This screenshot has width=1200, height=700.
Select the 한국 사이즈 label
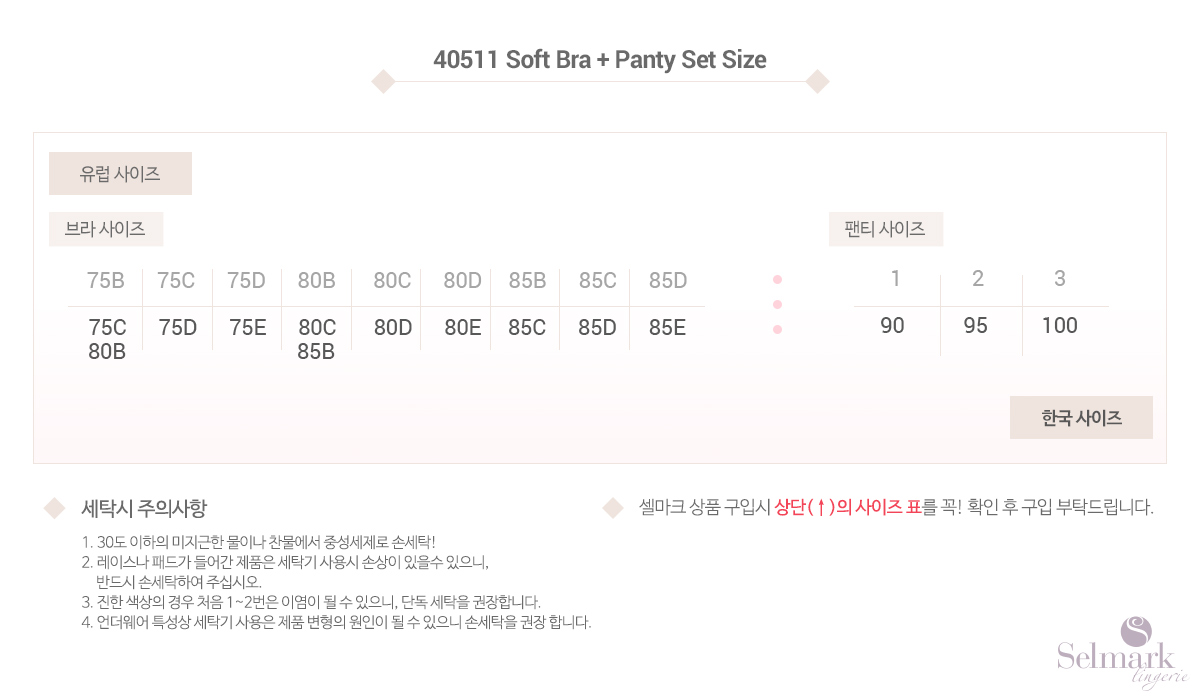tap(1081, 418)
